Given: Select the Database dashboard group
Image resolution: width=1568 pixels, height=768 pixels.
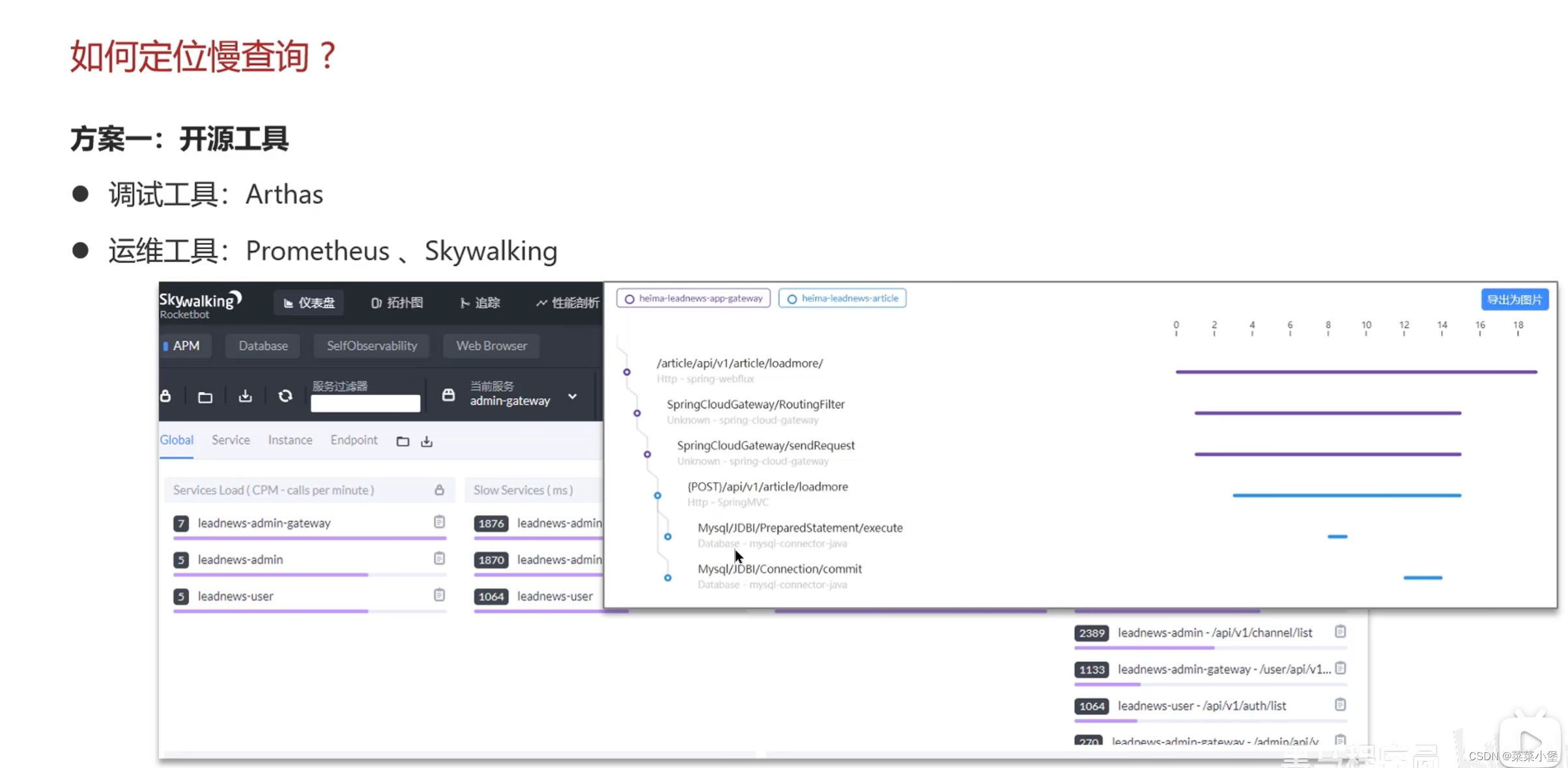Looking at the screenshot, I should click(263, 346).
